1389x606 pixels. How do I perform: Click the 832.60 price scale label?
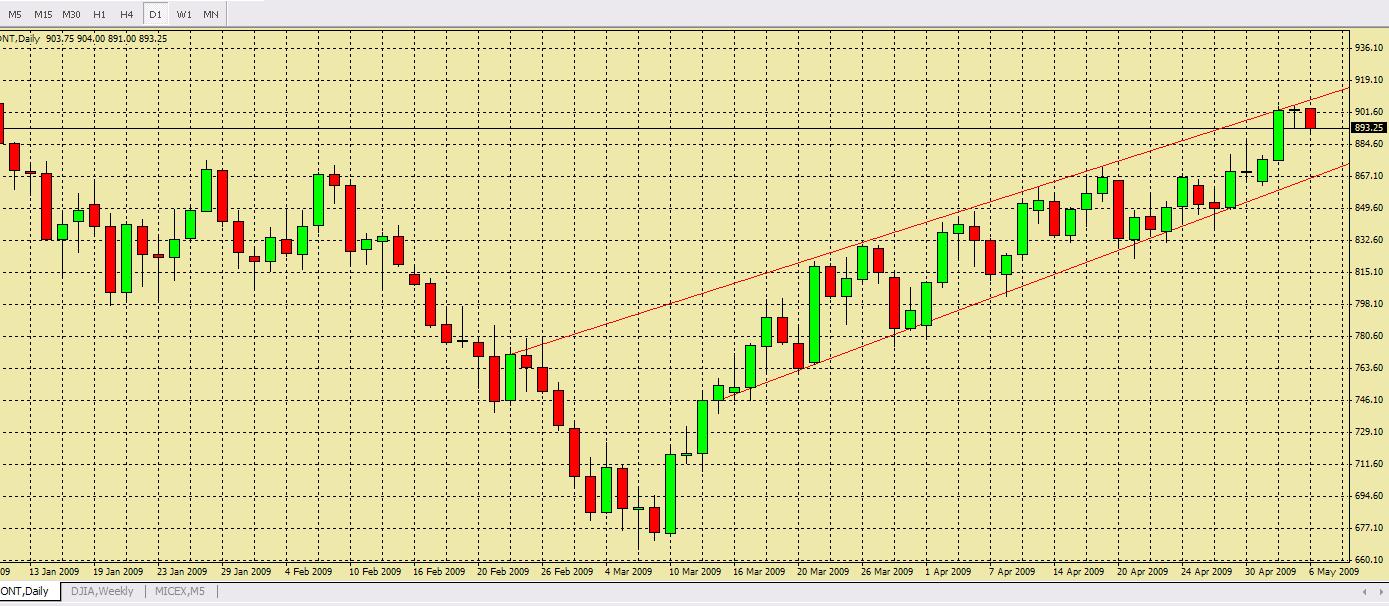(1368, 239)
